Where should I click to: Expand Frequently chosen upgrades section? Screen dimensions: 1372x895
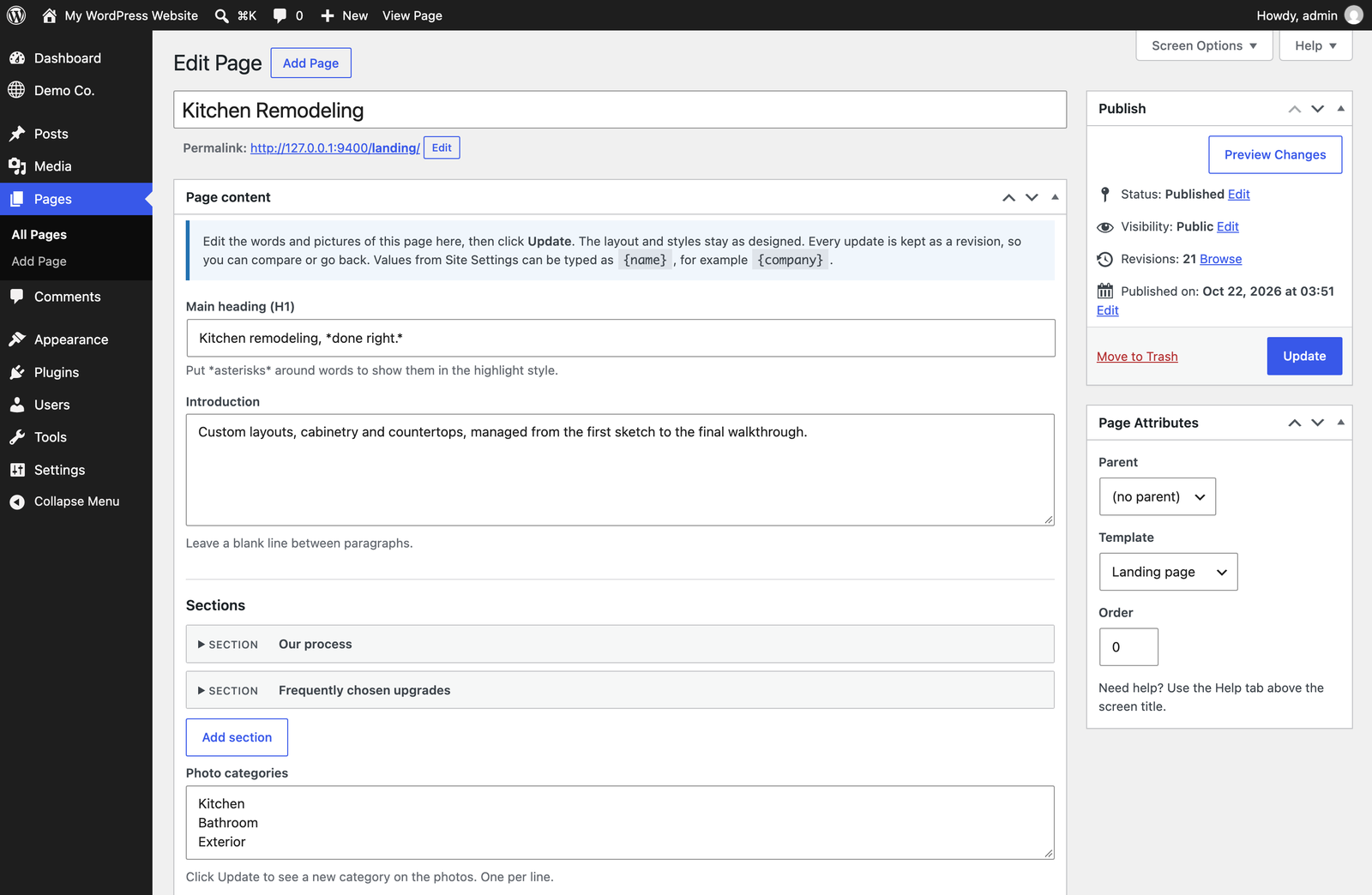click(x=620, y=690)
